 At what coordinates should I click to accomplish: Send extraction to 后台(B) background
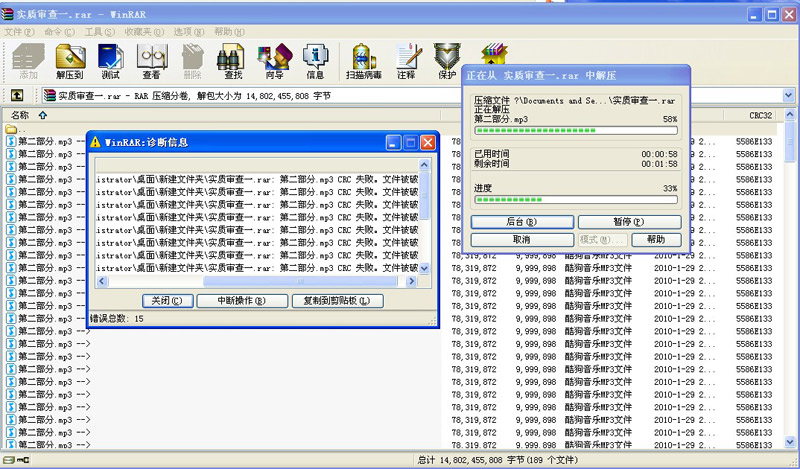click(x=522, y=222)
